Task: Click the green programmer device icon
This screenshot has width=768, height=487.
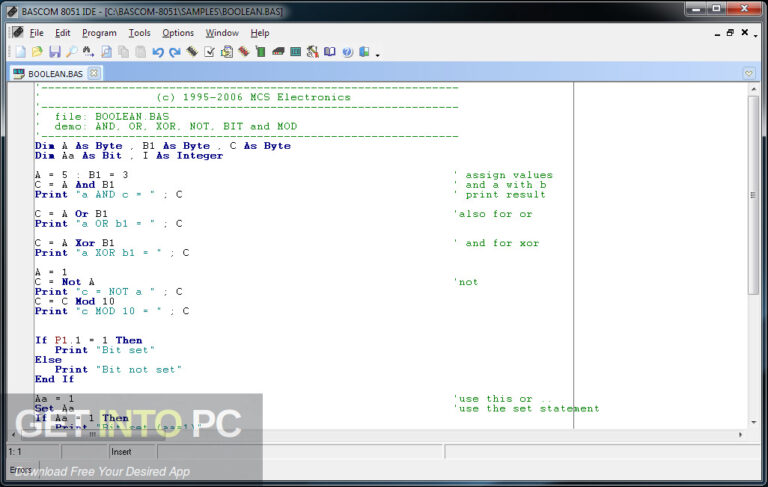Action: click(x=261, y=51)
